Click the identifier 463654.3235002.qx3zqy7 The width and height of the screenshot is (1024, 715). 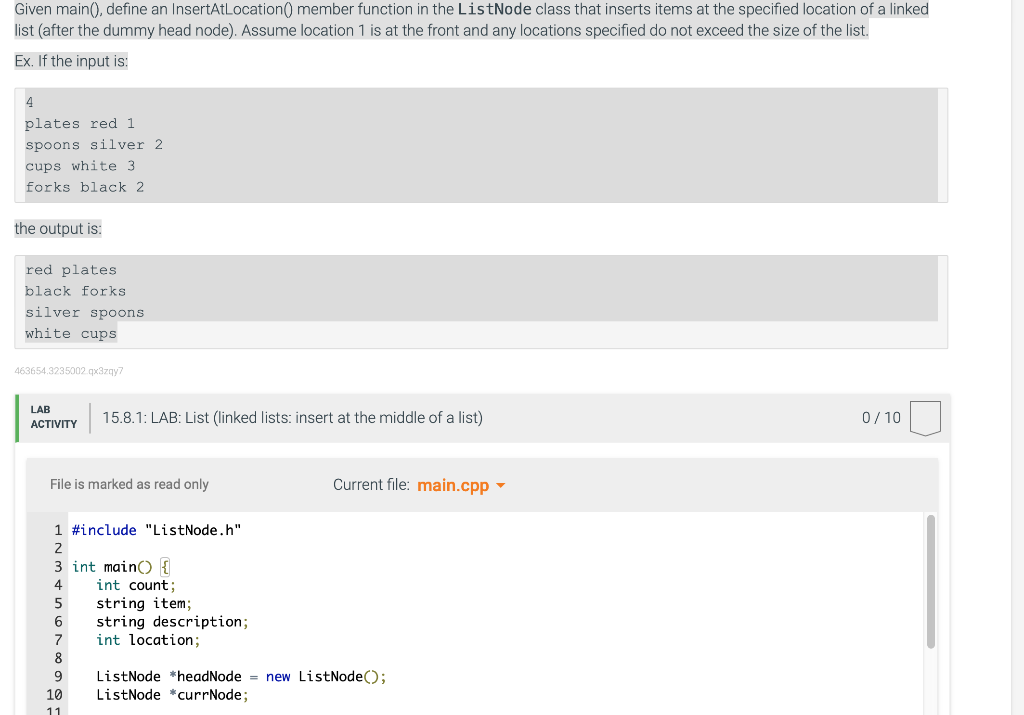[x=68, y=370]
